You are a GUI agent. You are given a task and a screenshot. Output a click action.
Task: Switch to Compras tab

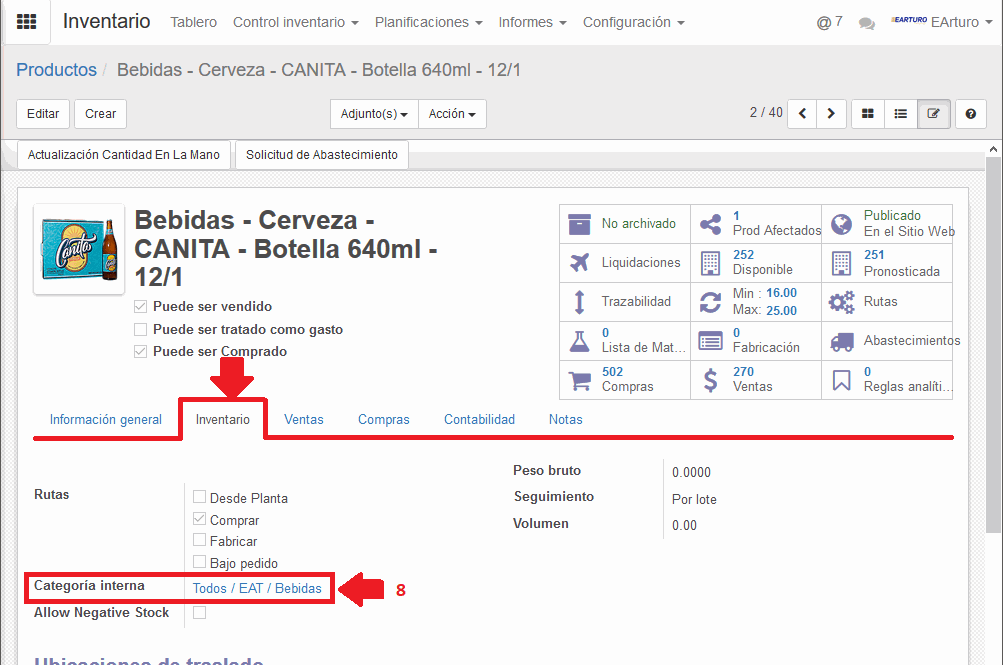pyautogui.click(x=384, y=419)
